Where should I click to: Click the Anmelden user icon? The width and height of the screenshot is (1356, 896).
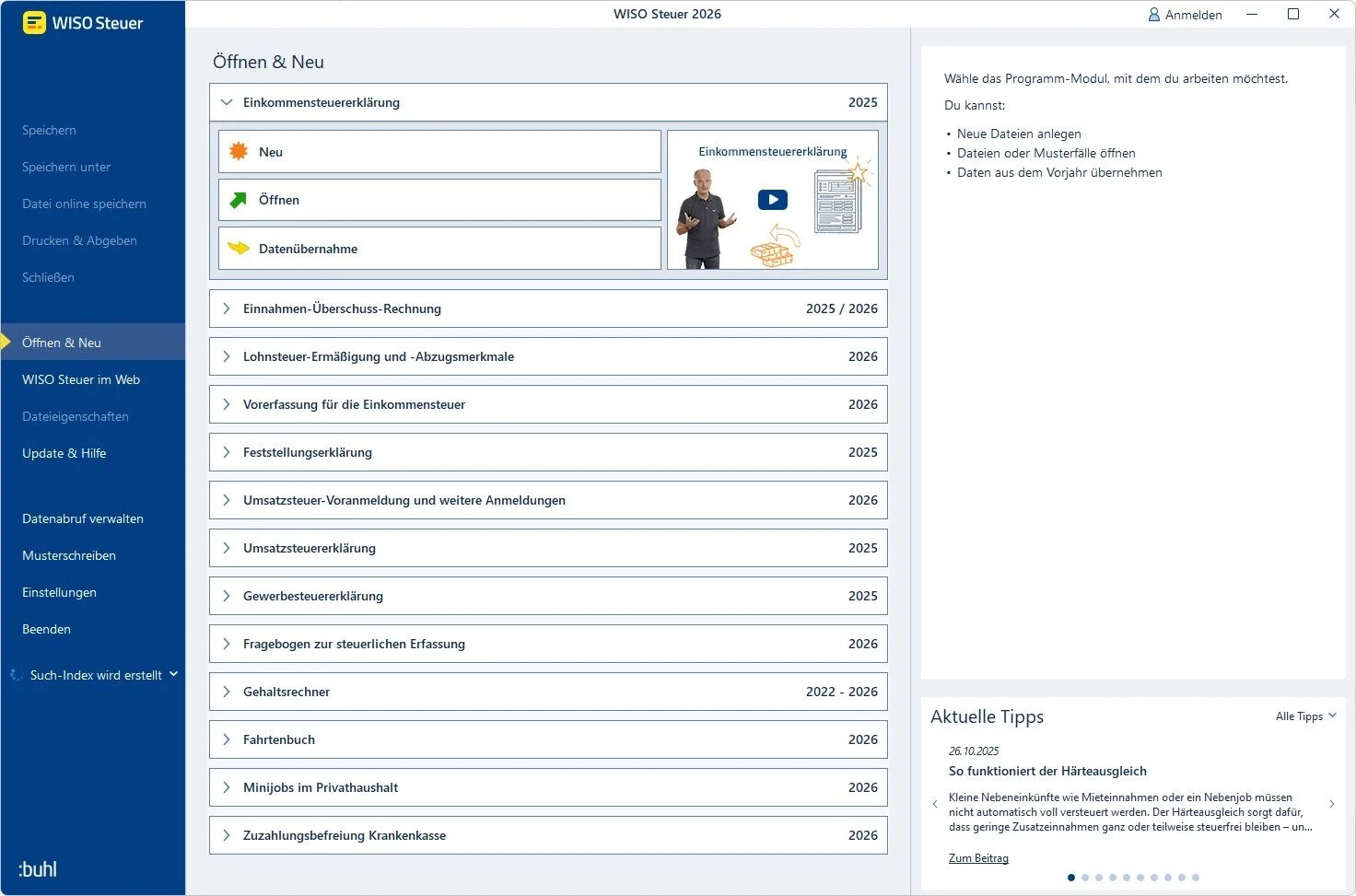pos(1154,15)
